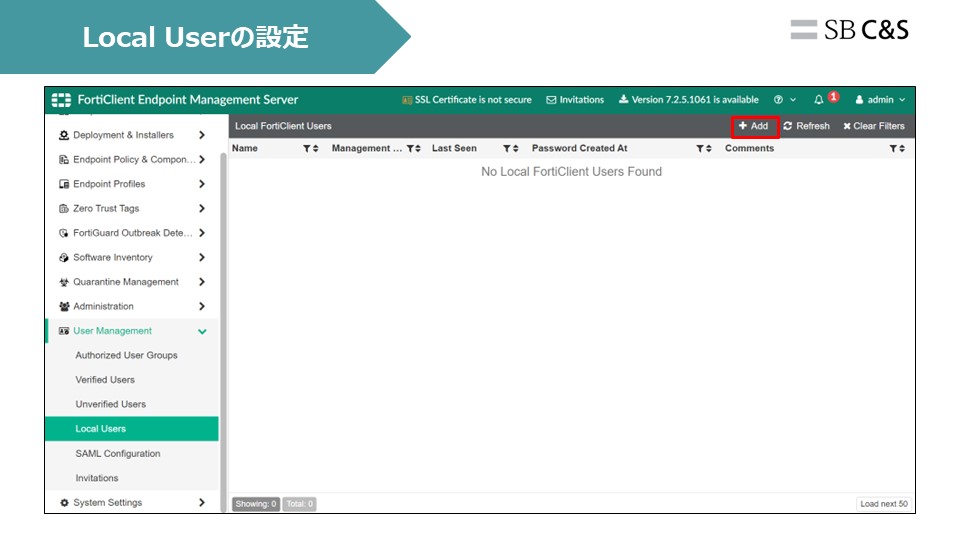The width and height of the screenshot is (960, 540).
Task: Open Authorized User Groups
Action: click(126, 356)
